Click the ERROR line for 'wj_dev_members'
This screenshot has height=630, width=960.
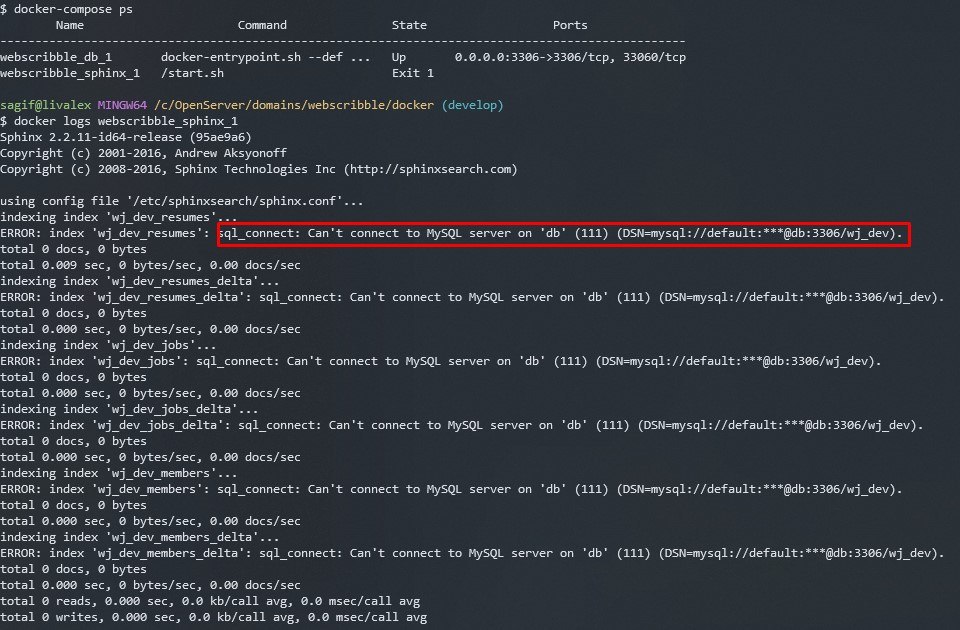(x=451, y=489)
